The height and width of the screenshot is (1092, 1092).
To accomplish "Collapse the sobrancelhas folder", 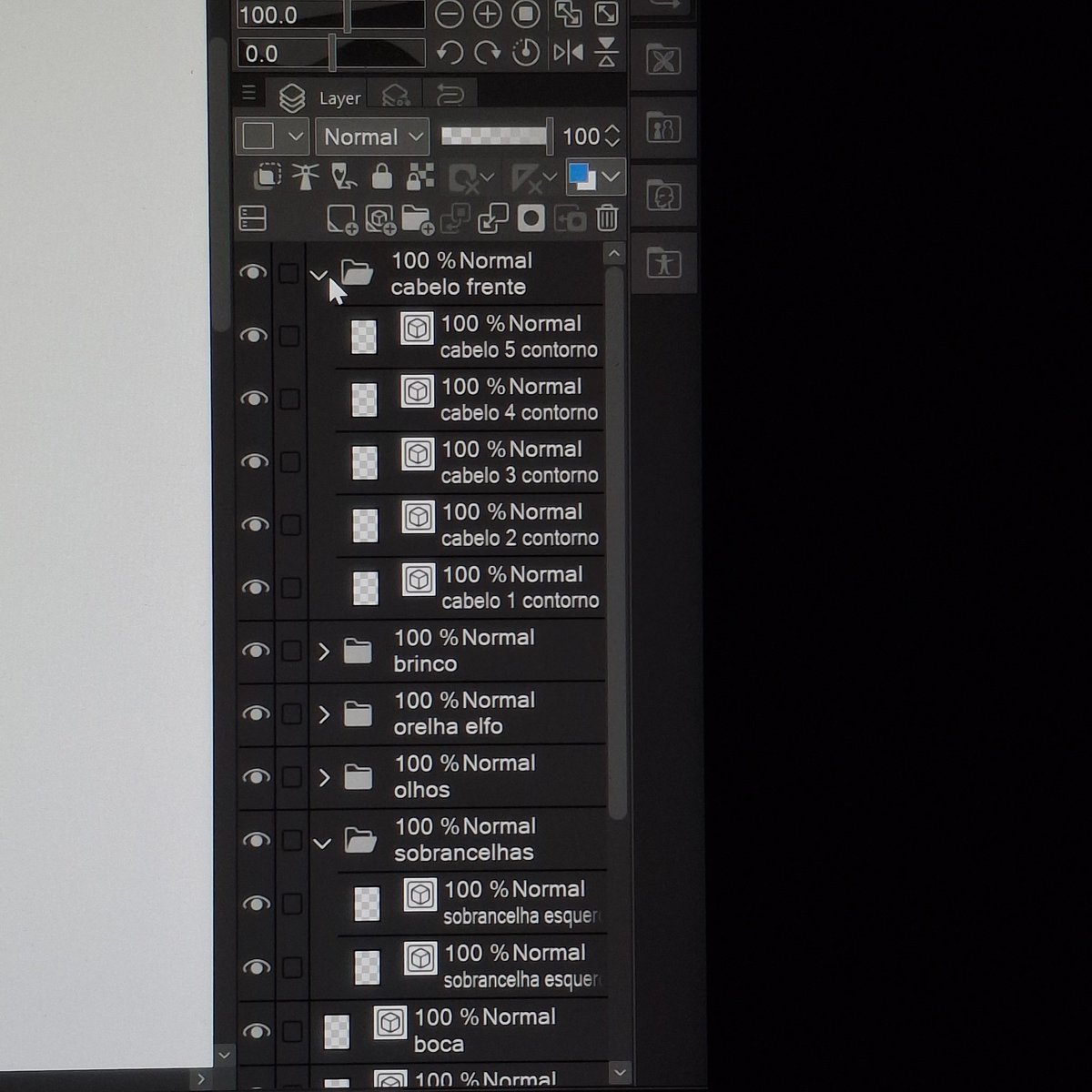I will click(x=322, y=843).
